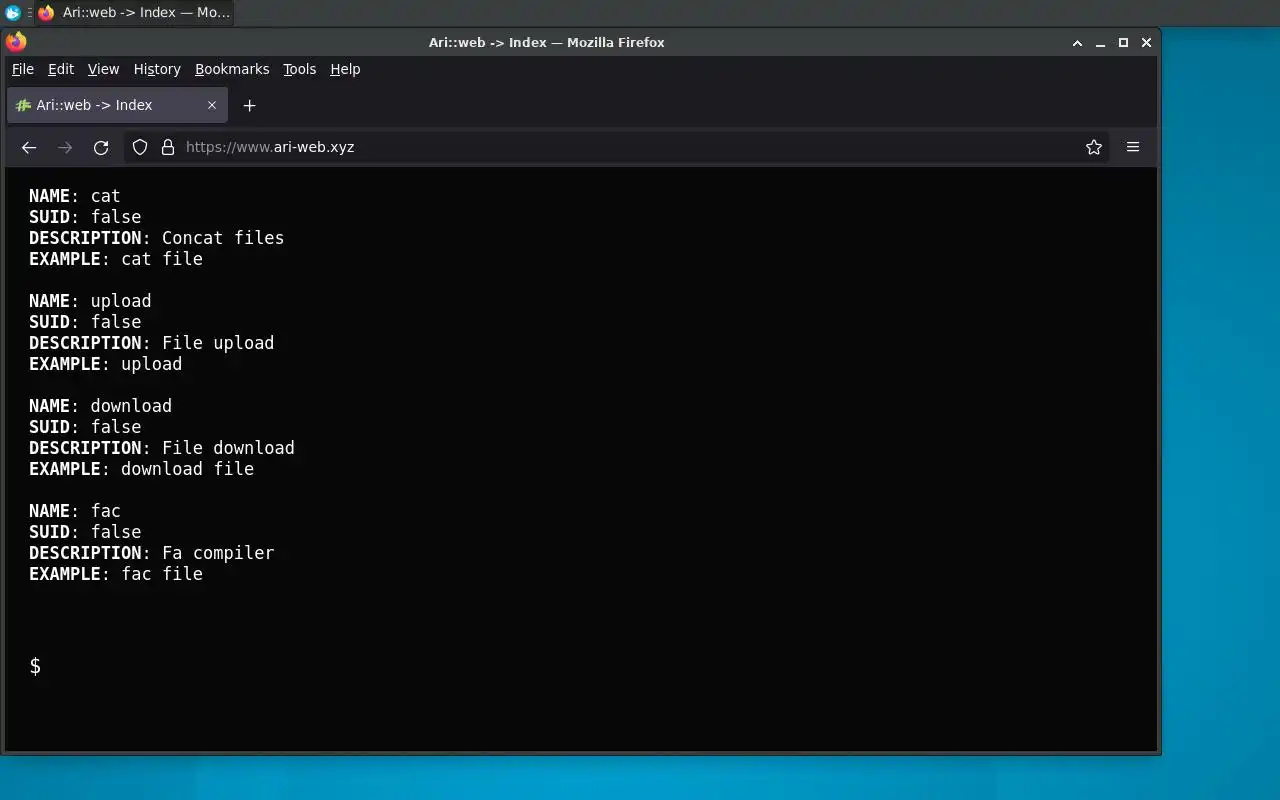
Task: Click 'DESCRIPTION: Fa compiler' text
Action: [x=151, y=553]
